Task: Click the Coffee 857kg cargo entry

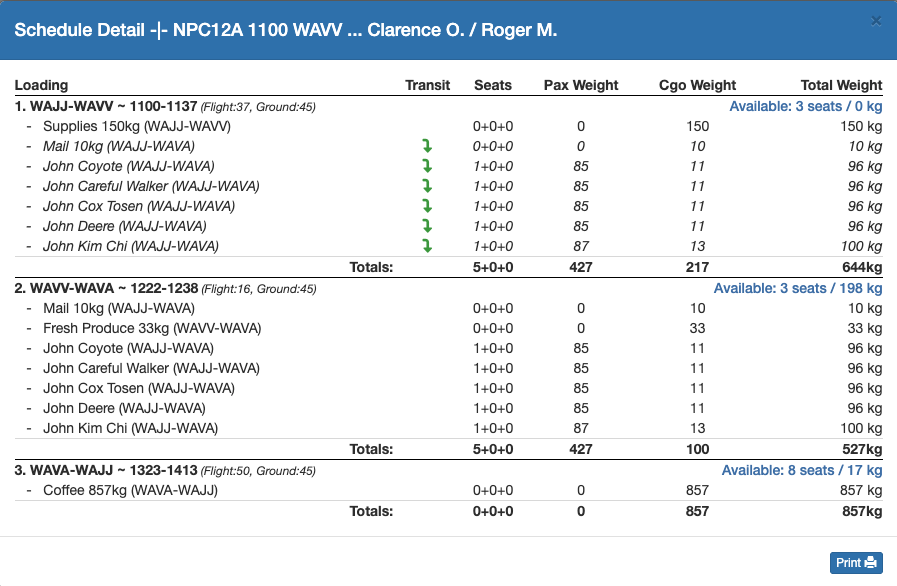Action: click(130, 490)
